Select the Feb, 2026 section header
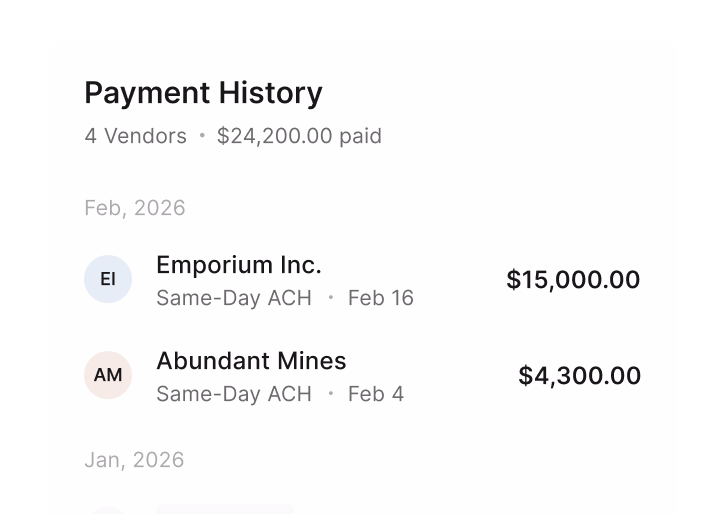The image size is (728, 514). [135, 208]
